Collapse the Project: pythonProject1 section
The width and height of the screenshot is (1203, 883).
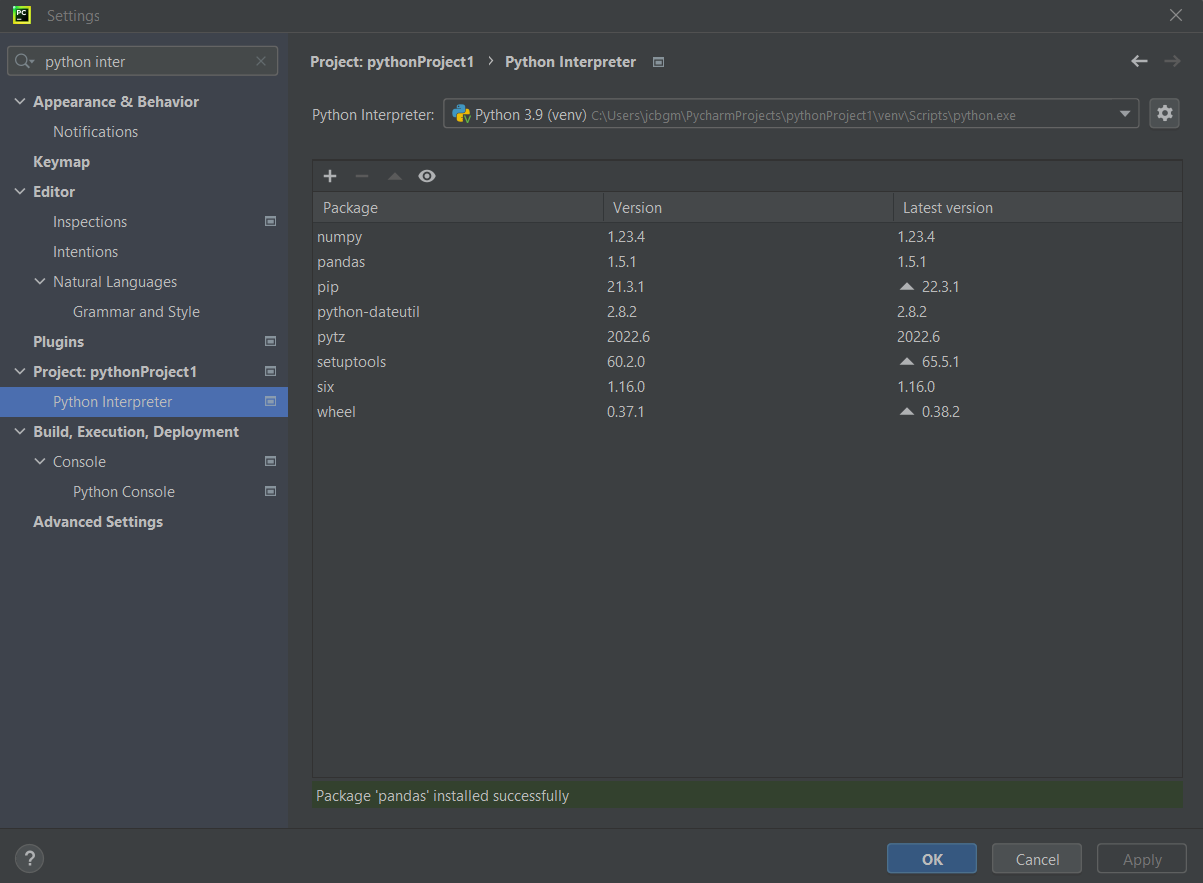click(20, 372)
